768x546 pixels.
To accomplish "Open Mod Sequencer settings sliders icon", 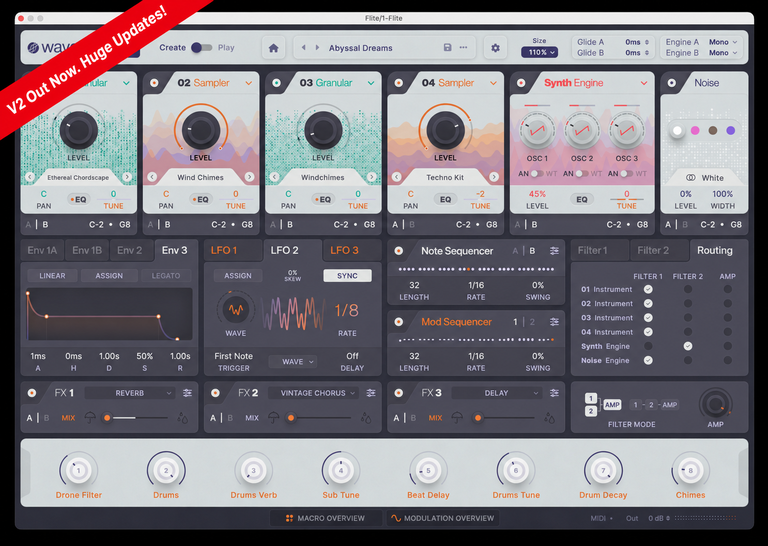I will click(x=554, y=322).
